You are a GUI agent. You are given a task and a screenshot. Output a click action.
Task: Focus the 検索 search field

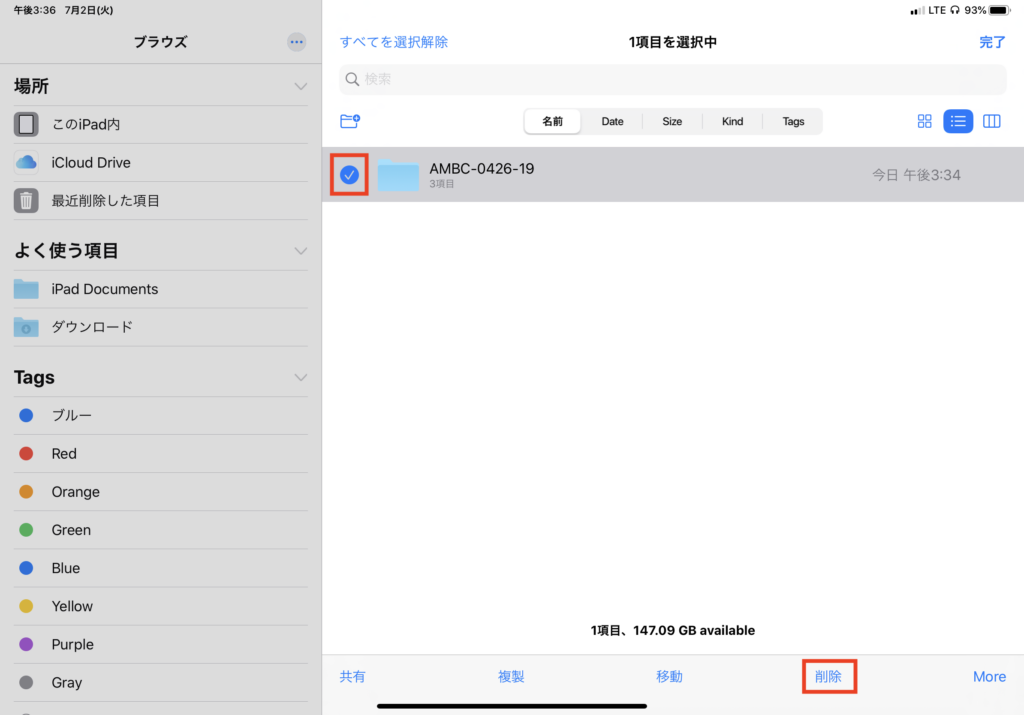673,79
